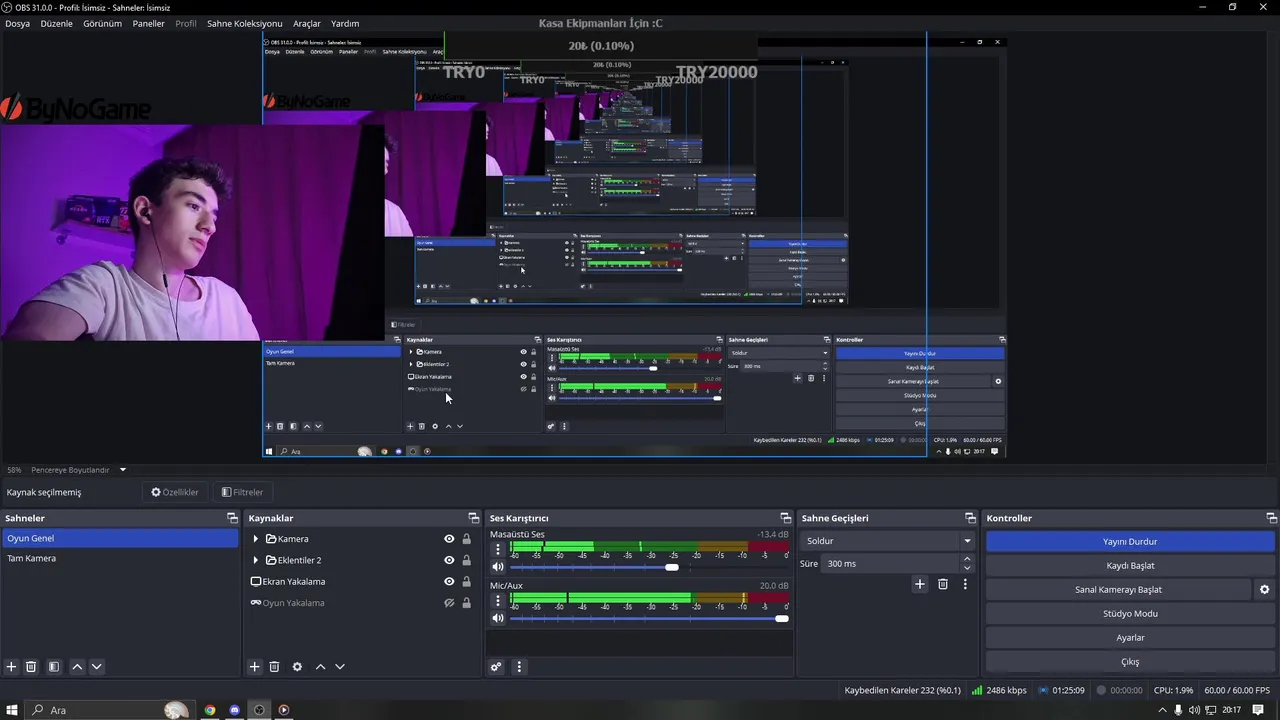Move scene up in Sahneler panel
1280x720 pixels.
77,667
